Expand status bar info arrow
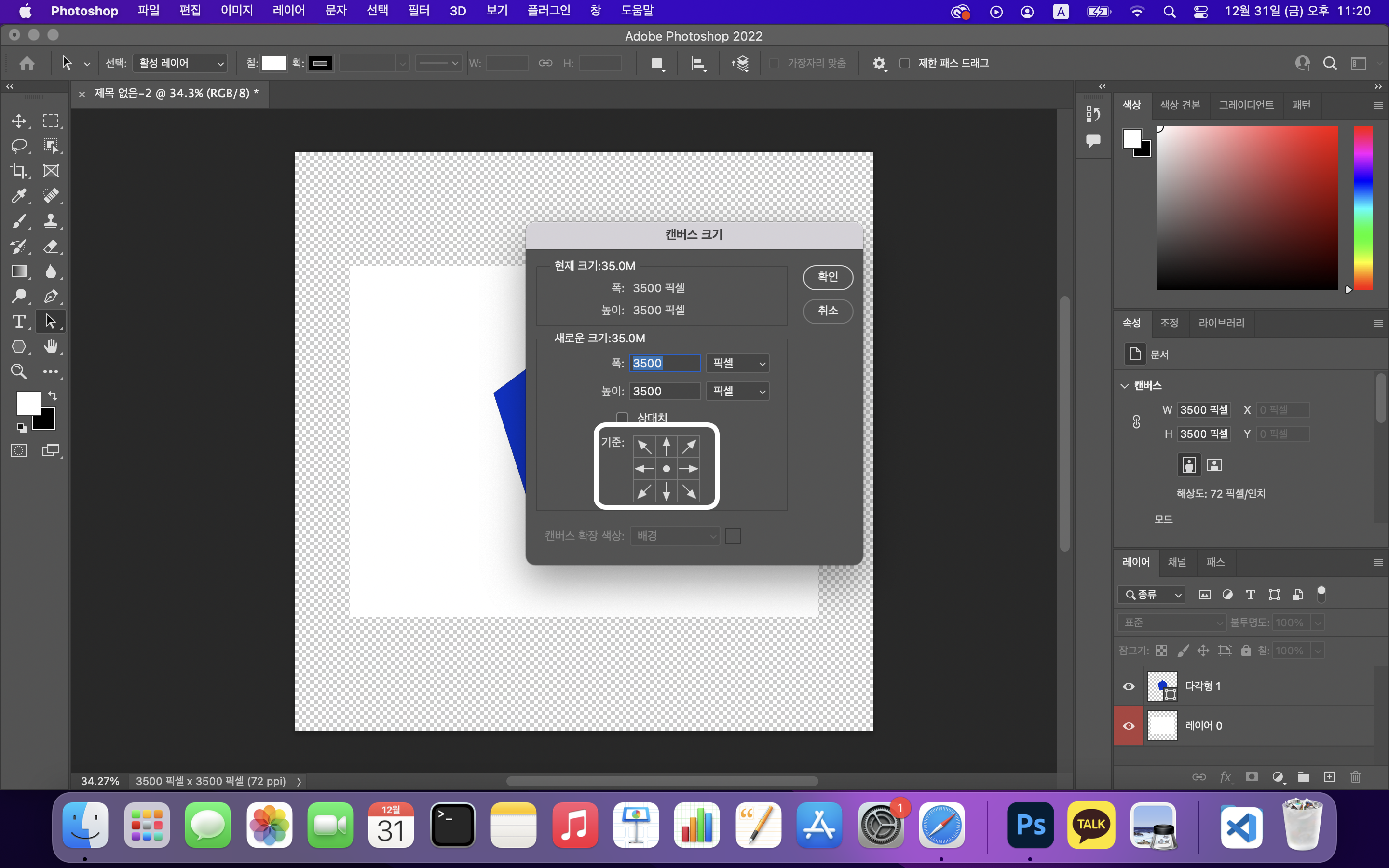 299,781
